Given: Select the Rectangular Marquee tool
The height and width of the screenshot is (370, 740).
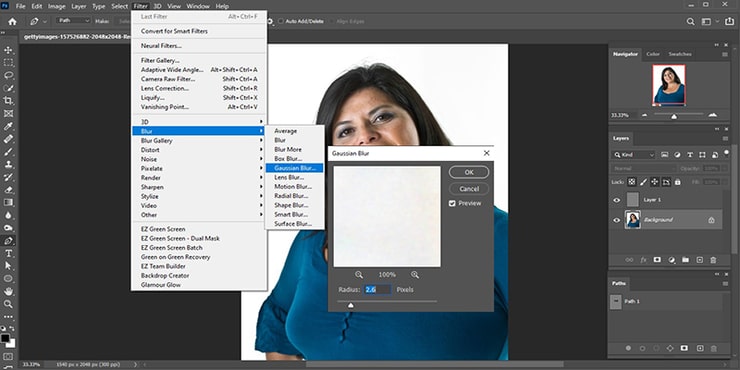Looking at the screenshot, I should pyautogui.click(x=8, y=63).
